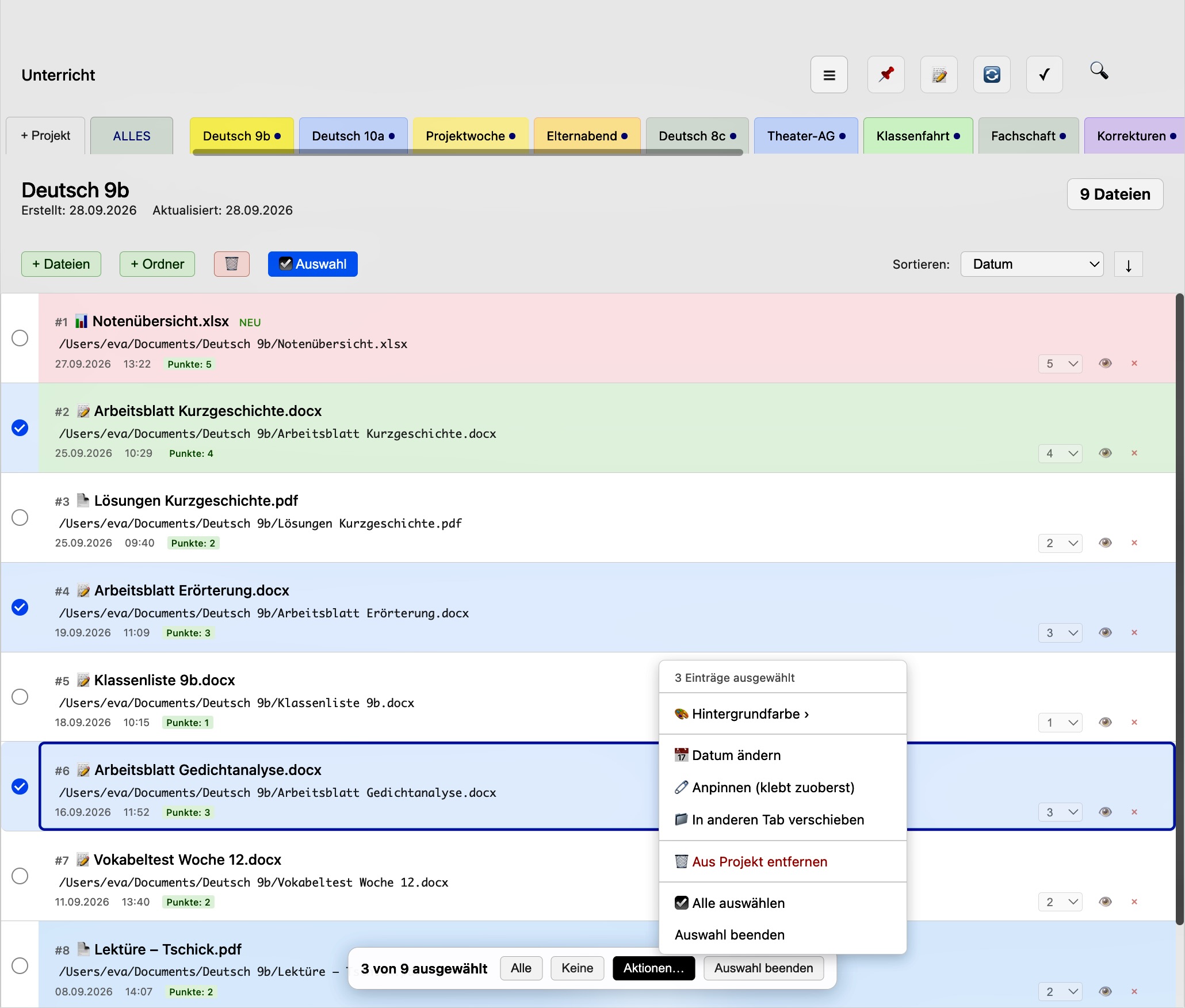Toggle sort direction arrow button
This screenshot has width=1185, height=1008.
point(1128,265)
